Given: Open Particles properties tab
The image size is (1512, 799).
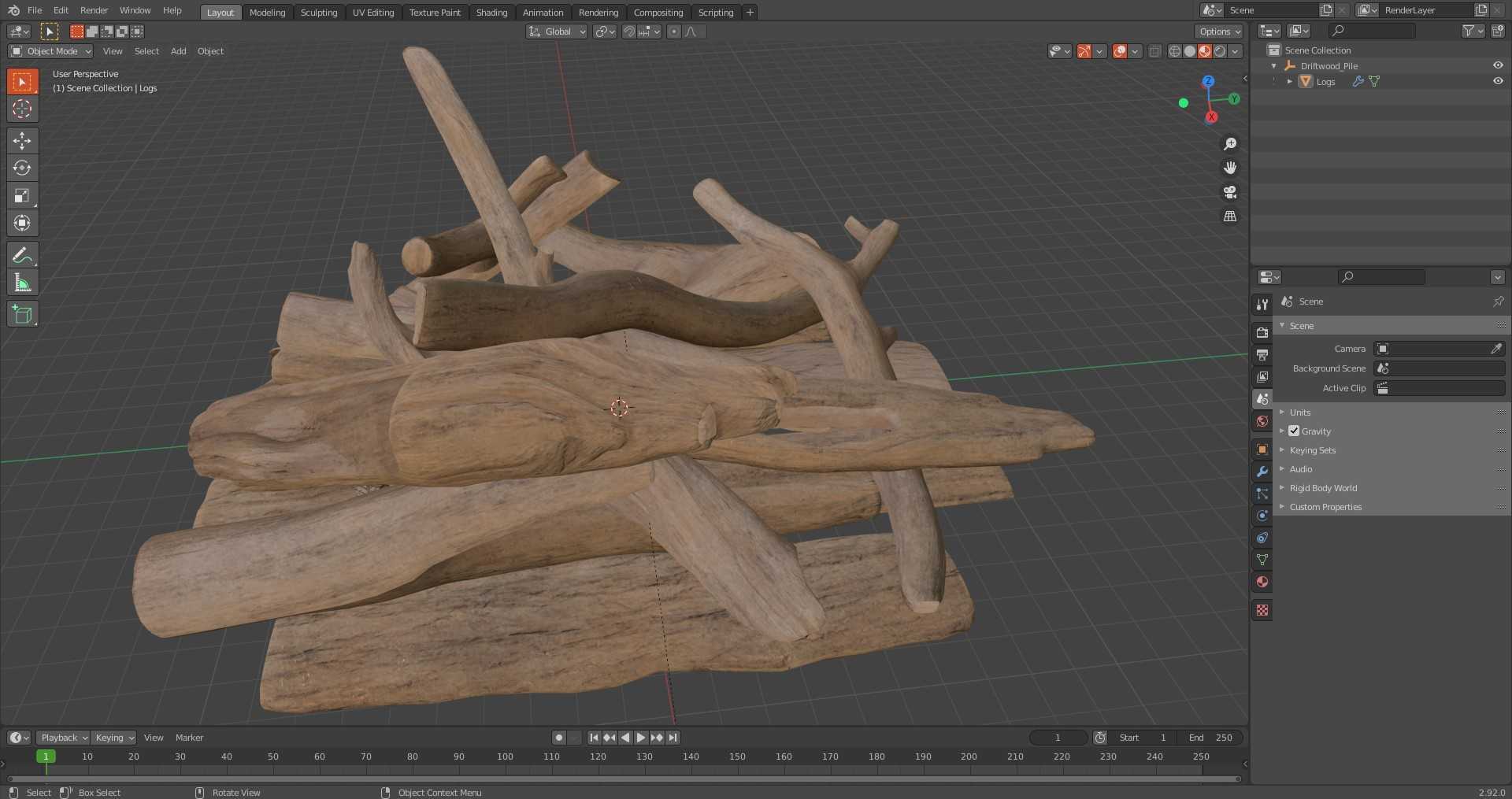Looking at the screenshot, I should [1262, 494].
